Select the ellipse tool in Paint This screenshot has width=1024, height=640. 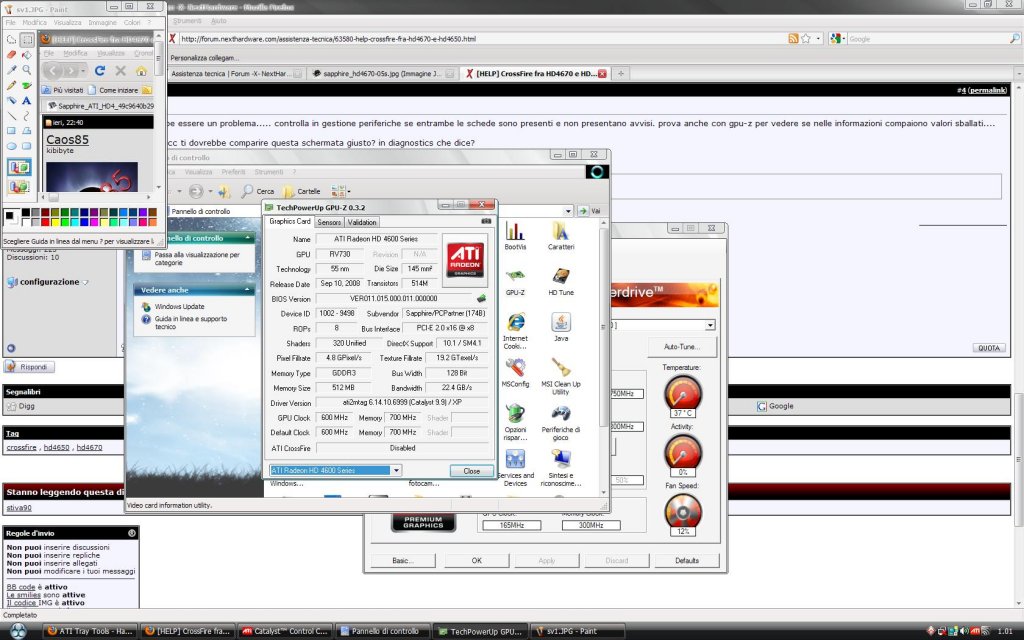click(11, 146)
